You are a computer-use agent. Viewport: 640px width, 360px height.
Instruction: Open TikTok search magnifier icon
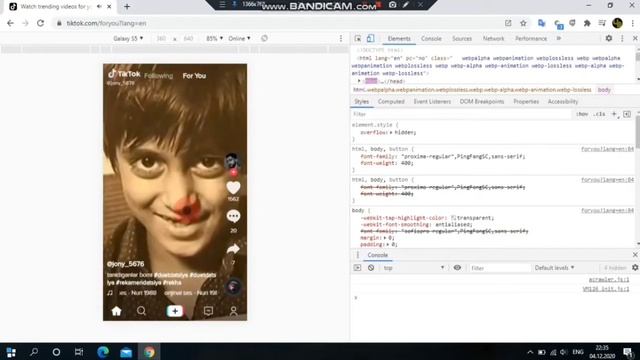[x=141, y=311]
